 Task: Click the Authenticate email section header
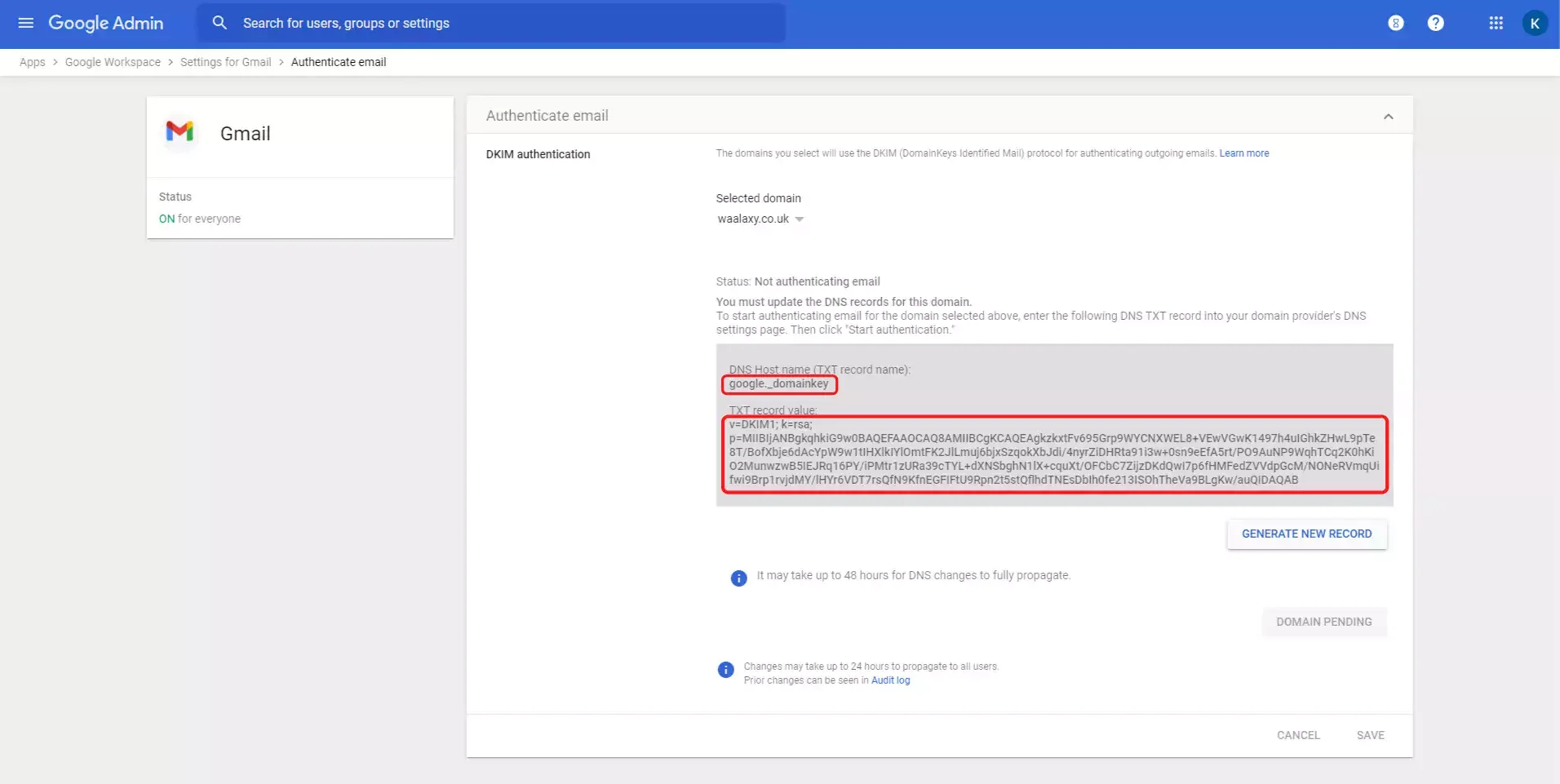(x=939, y=116)
